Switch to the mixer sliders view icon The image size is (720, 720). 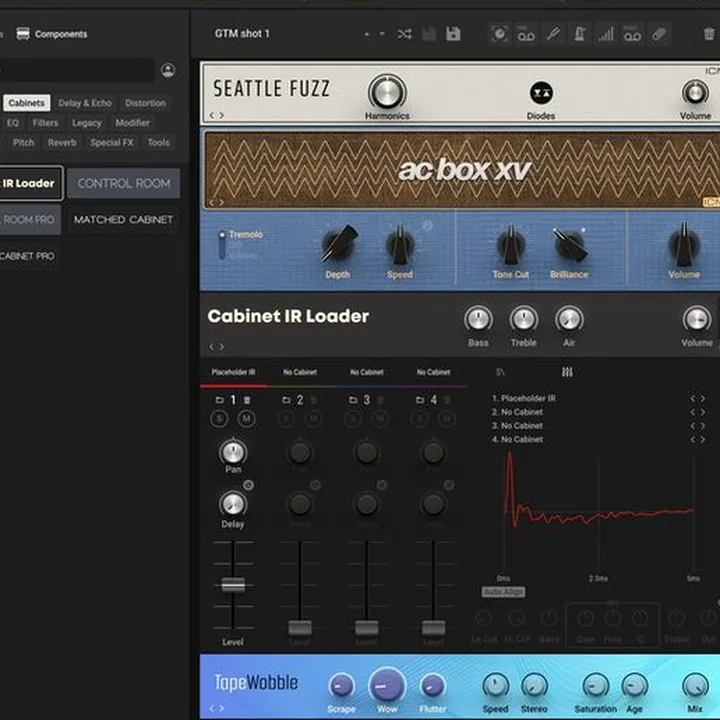(567, 372)
